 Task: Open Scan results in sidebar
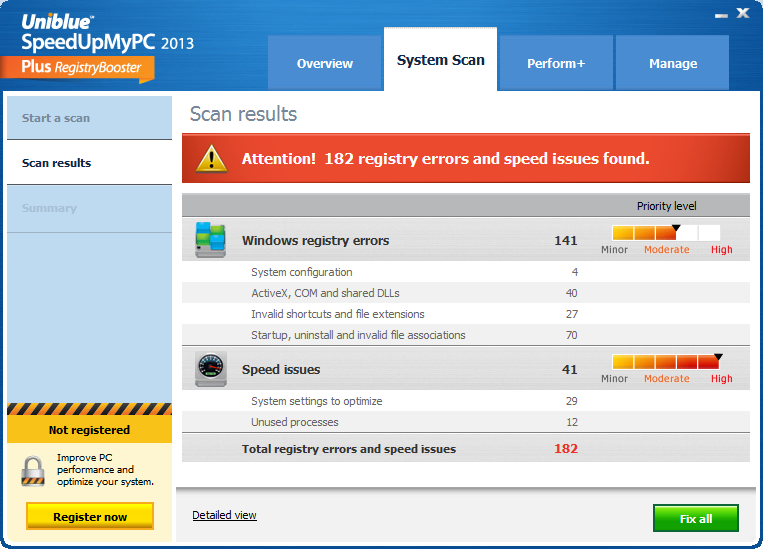point(90,163)
